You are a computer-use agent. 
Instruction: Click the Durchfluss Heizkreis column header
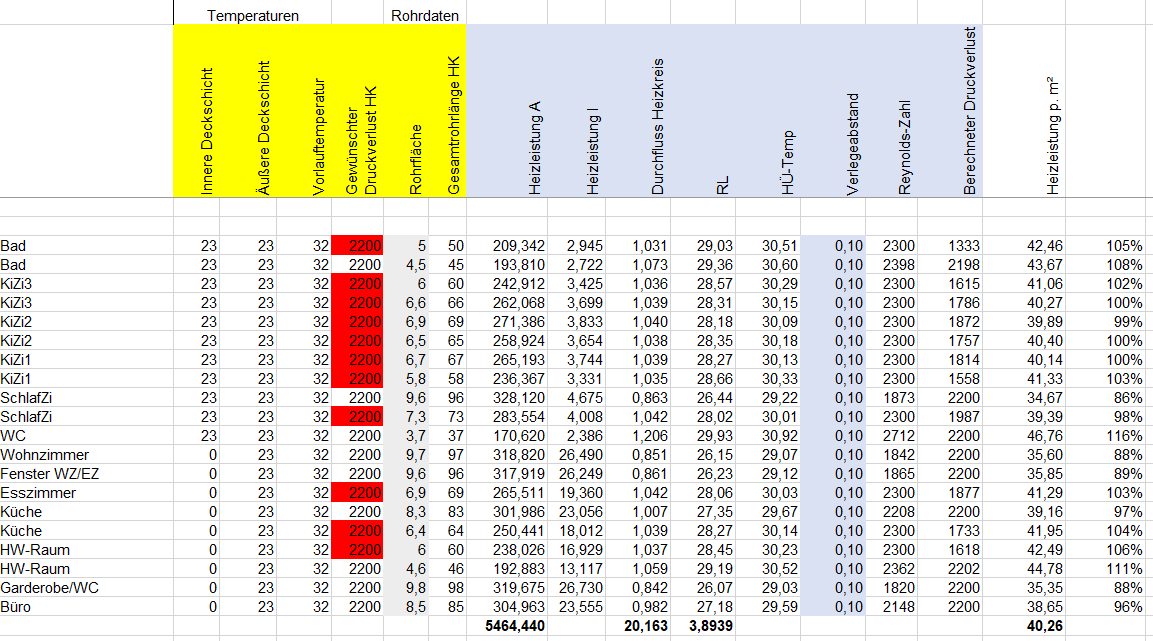pyautogui.click(x=657, y=126)
